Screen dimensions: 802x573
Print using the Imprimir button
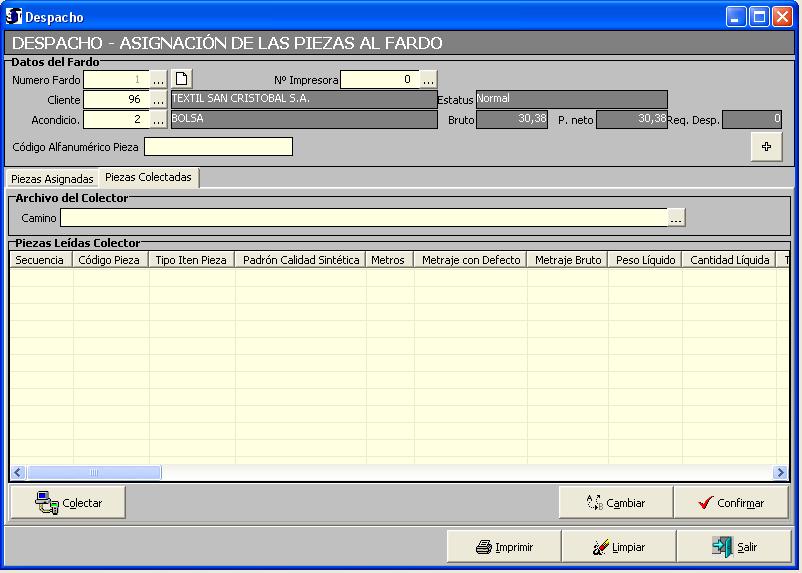click(x=503, y=547)
